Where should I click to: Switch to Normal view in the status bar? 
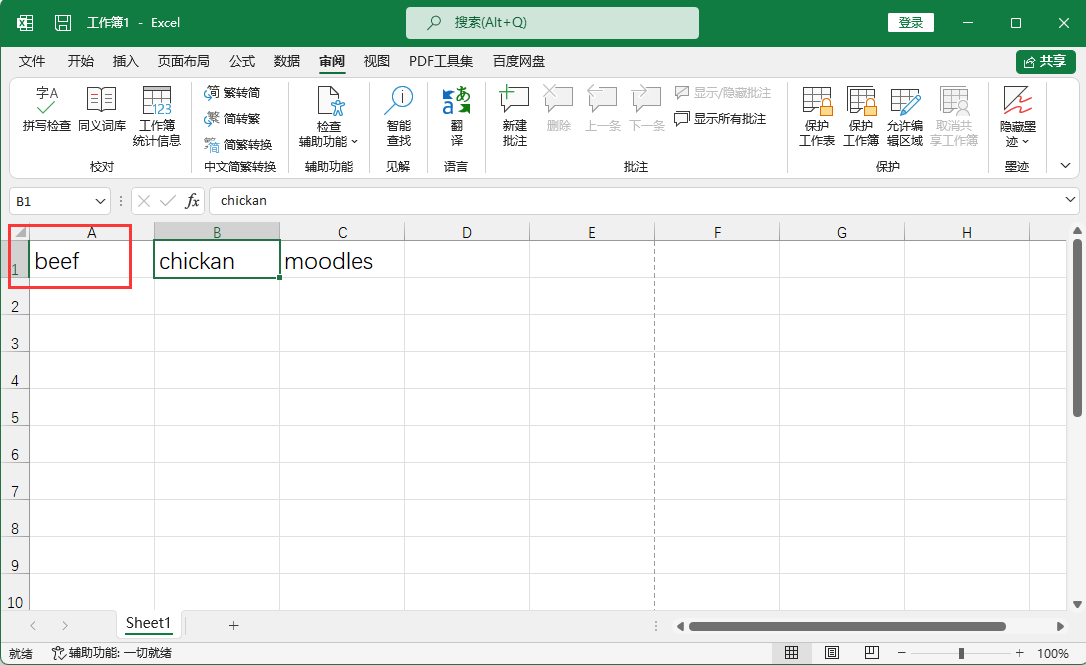coord(791,653)
